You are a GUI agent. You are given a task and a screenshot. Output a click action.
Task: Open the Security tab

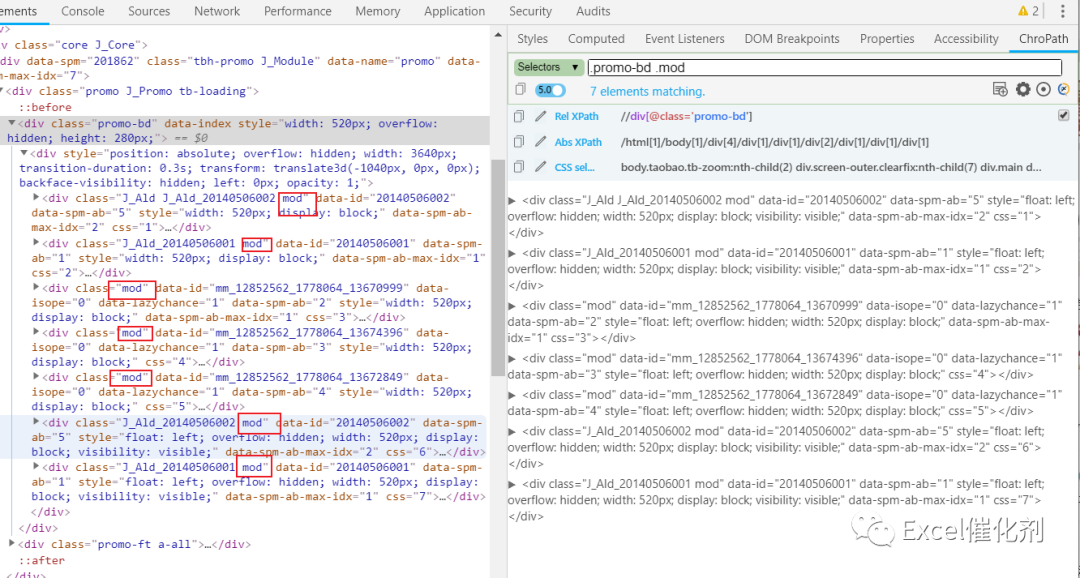530,11
